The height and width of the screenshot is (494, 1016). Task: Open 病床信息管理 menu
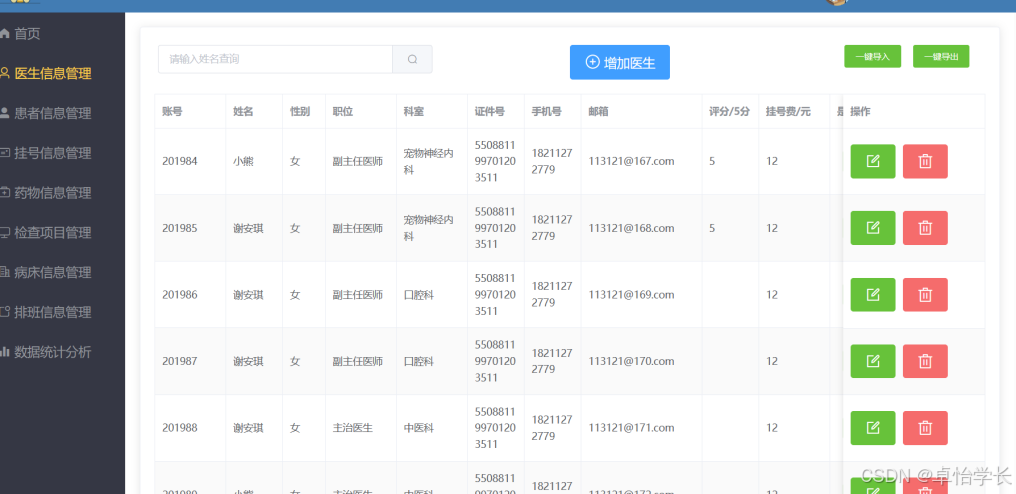[x=62, y=272]
